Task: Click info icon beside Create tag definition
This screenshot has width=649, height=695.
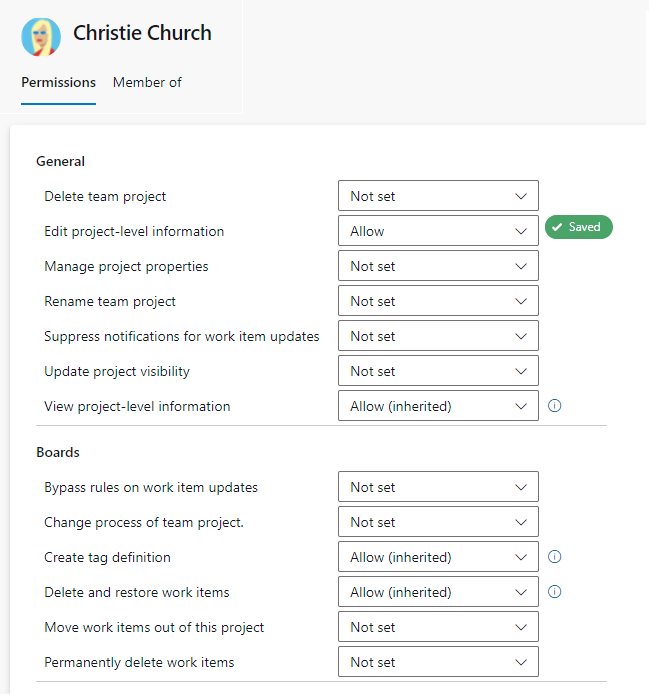Action: coord(555,557)
